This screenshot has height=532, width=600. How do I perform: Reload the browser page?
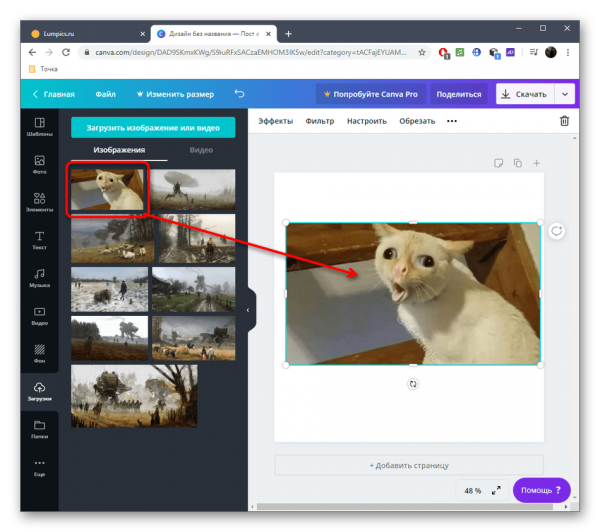66,52
